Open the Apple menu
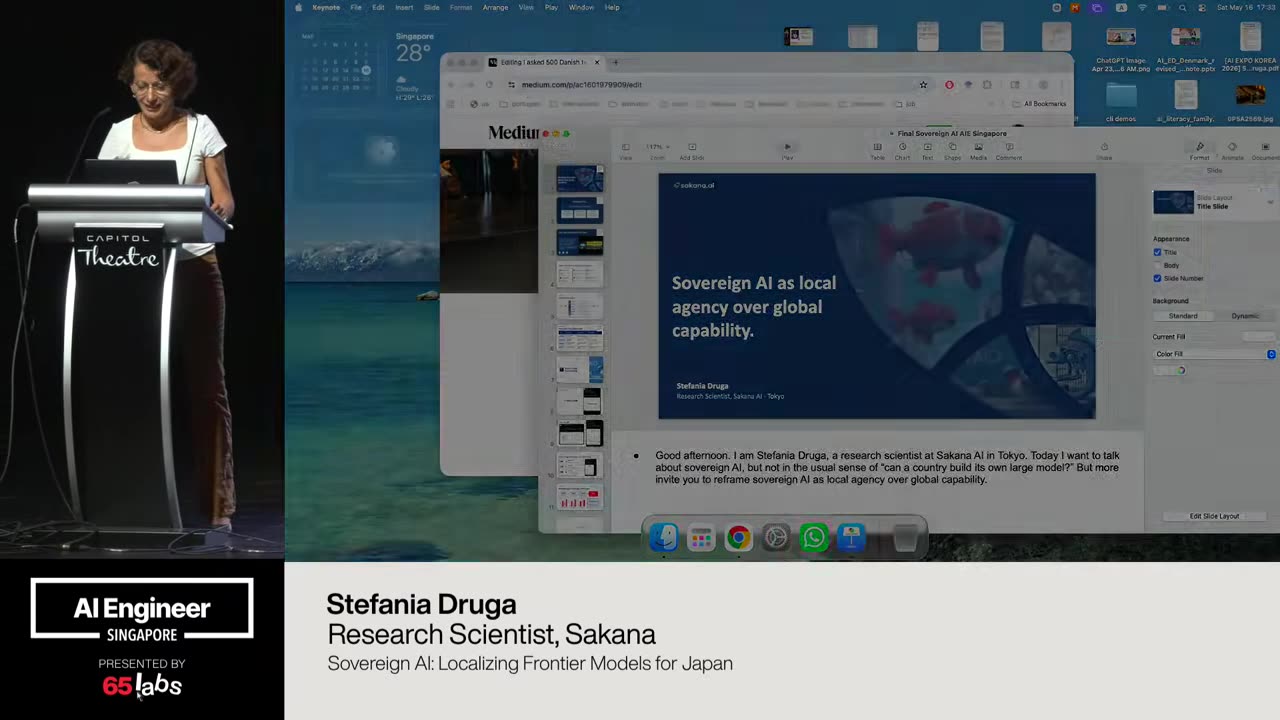 point(298,7)
